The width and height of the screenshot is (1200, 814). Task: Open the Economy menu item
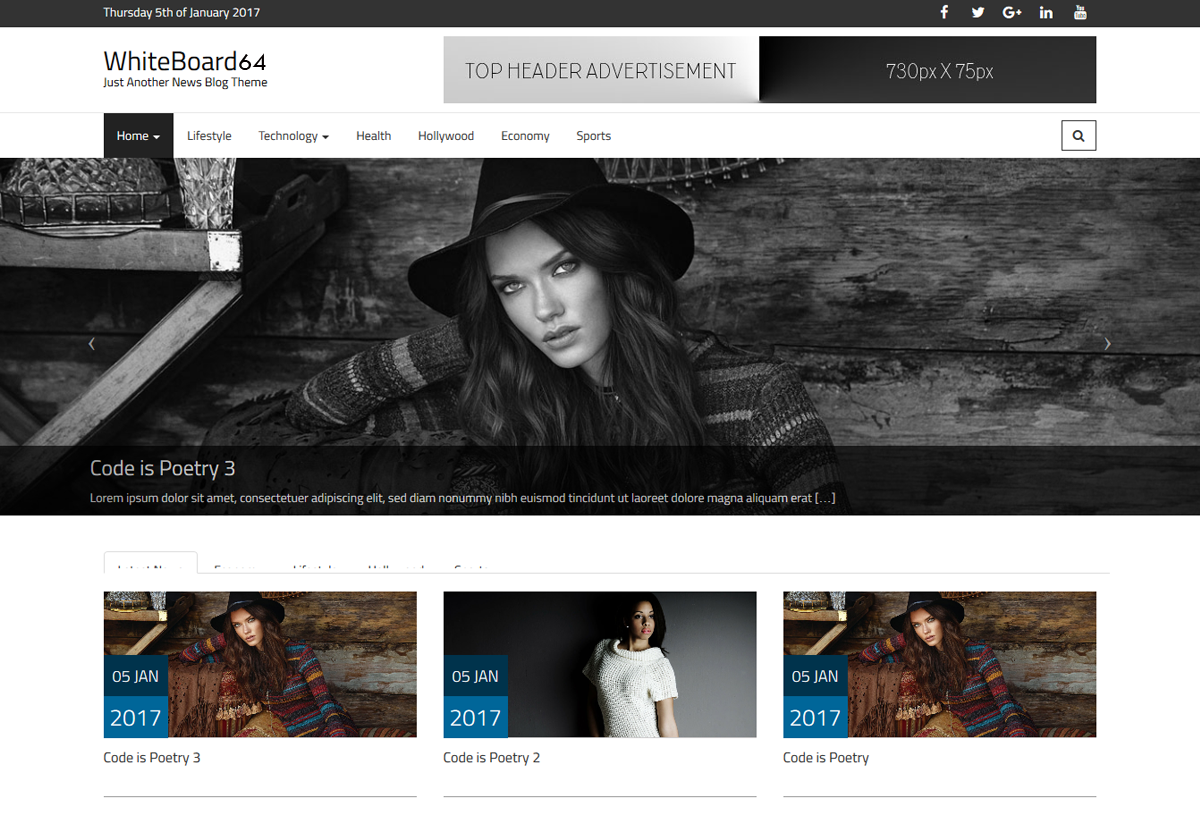[x=525, y=136]
